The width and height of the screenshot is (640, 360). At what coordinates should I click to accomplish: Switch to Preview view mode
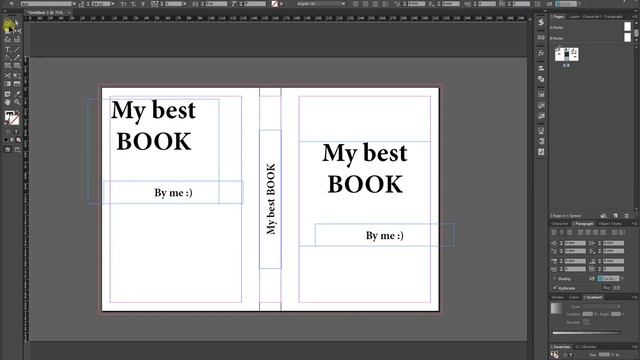[x=17, y=150]
